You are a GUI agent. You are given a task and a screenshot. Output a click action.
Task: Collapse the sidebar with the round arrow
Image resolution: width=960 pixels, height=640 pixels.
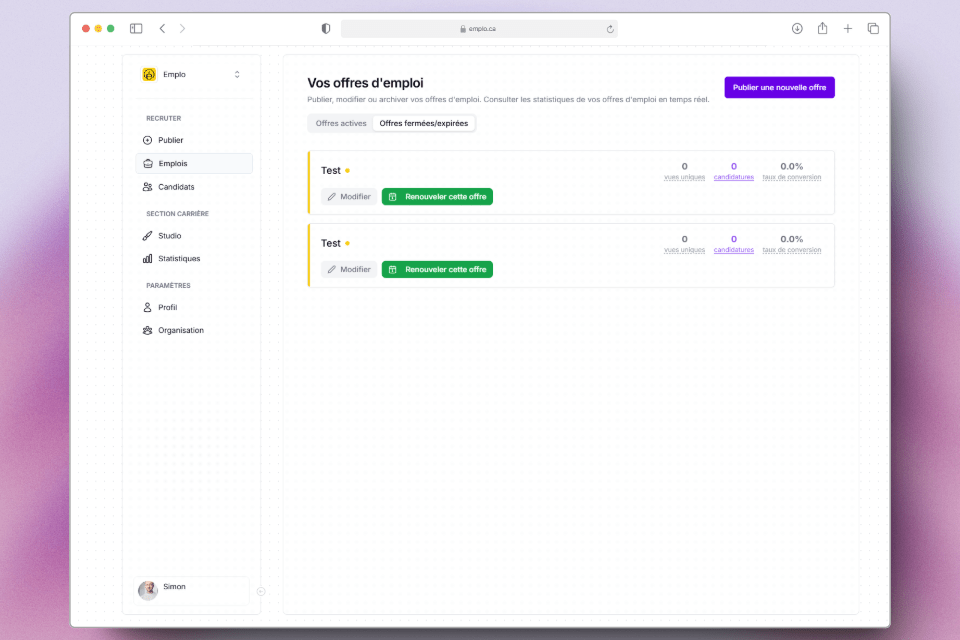(261, 591)
